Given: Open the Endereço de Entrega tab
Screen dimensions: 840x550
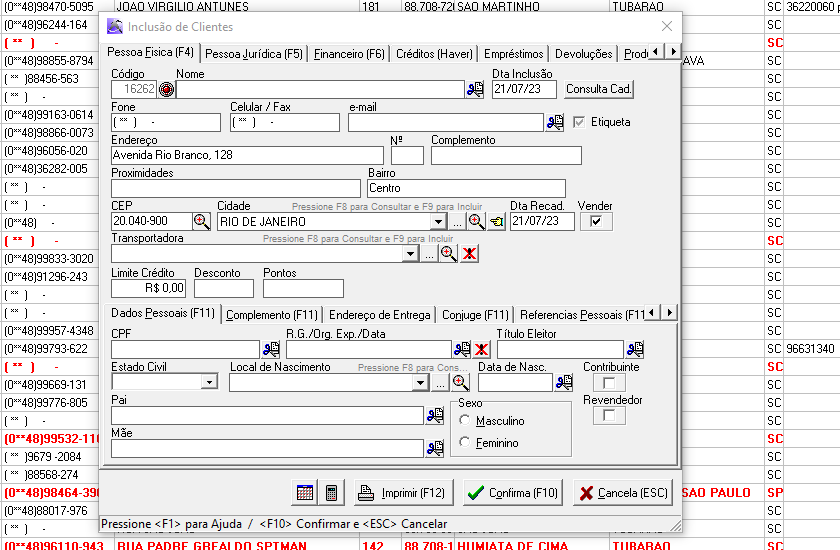Looking at the screenshot, I should click(379, 314).
